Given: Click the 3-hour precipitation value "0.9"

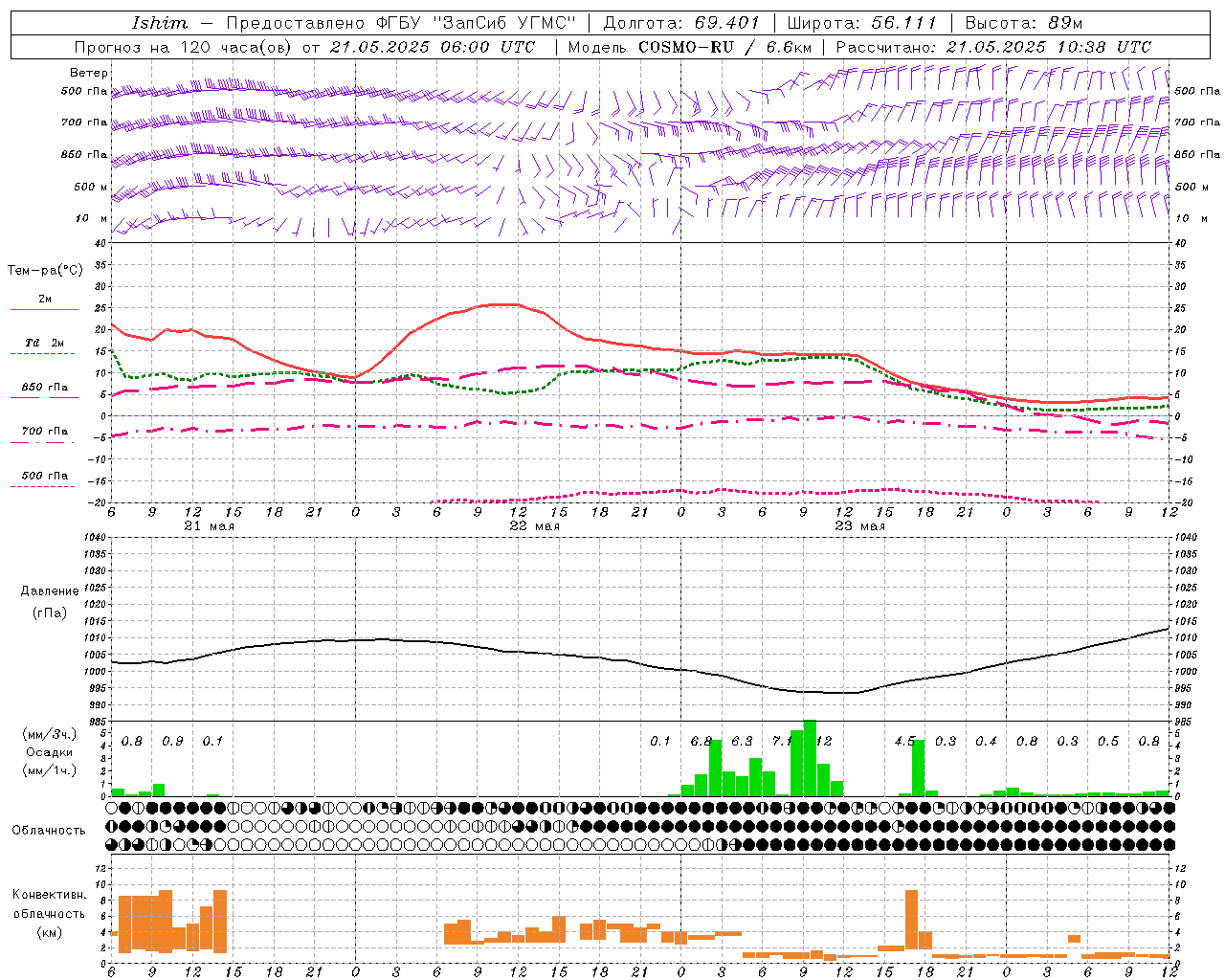Looking at the screenshot, I should click(172, 742).
